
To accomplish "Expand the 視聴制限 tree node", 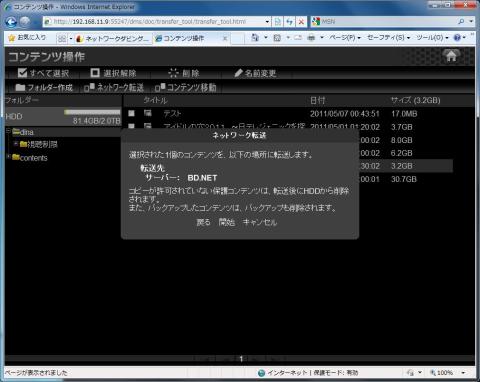I will (16, 143).
